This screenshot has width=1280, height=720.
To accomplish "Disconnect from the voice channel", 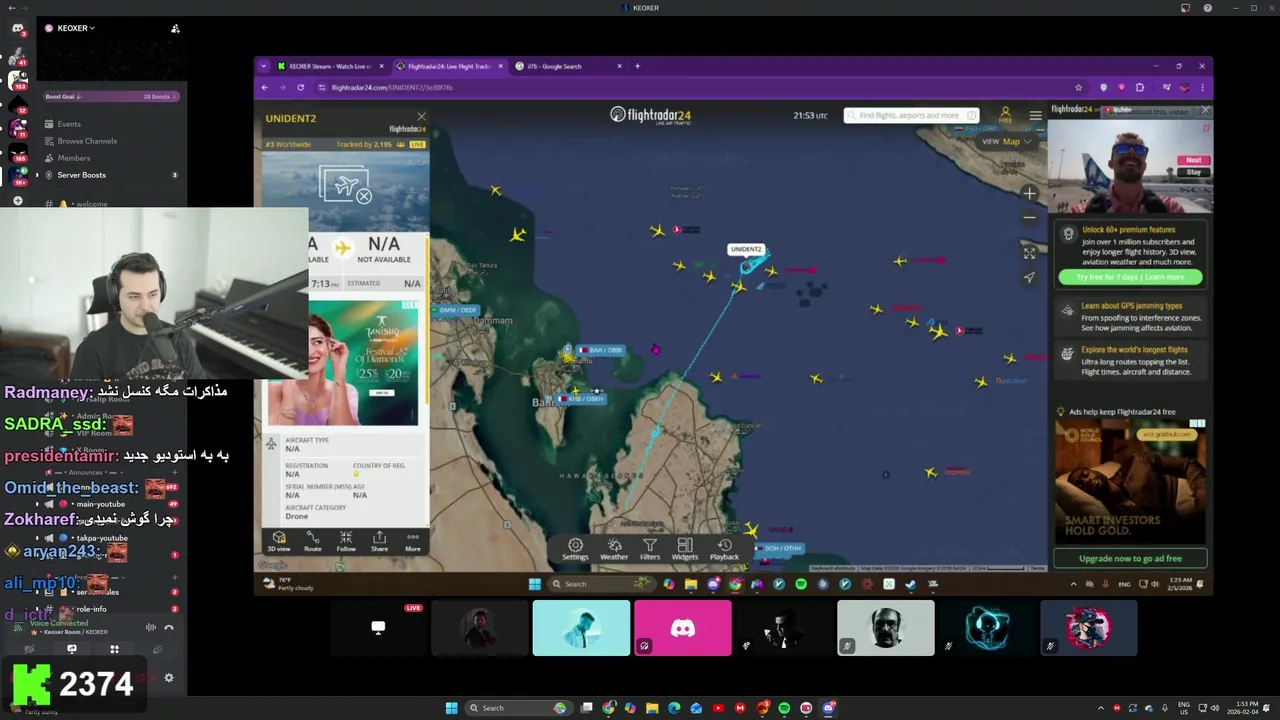I will tap(169, 627).
